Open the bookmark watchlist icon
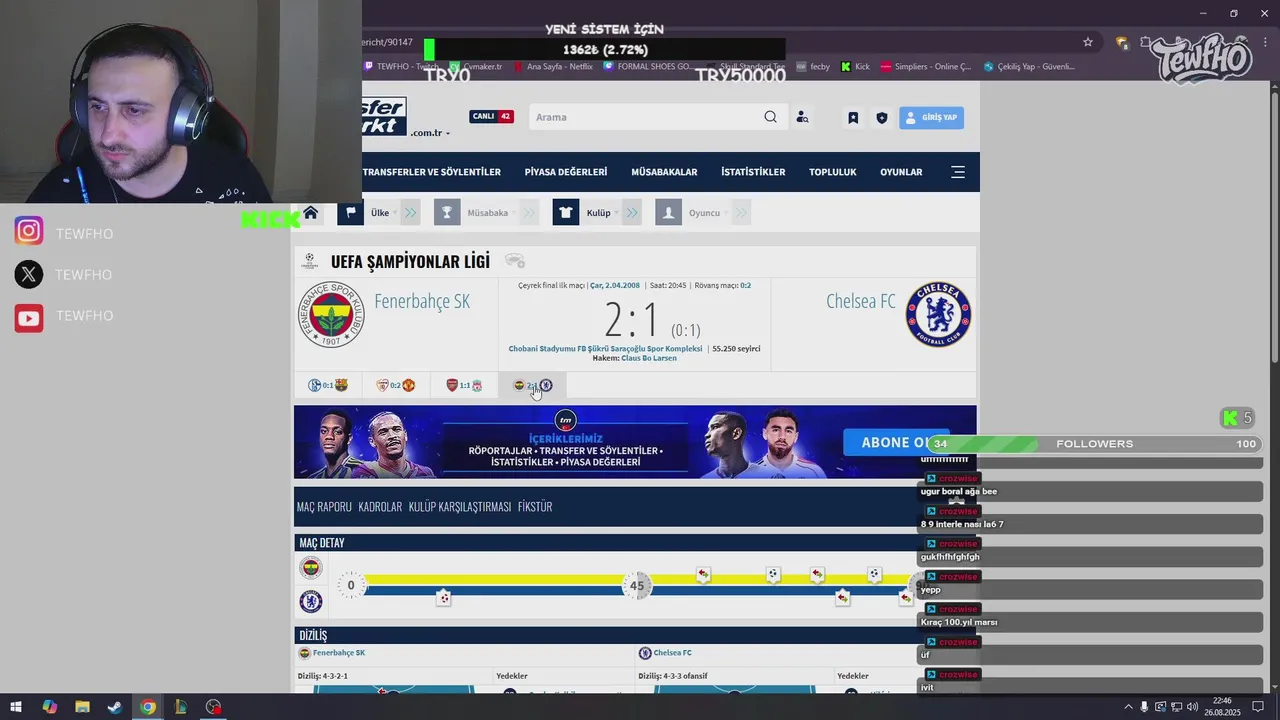 [x=853, y=117]
